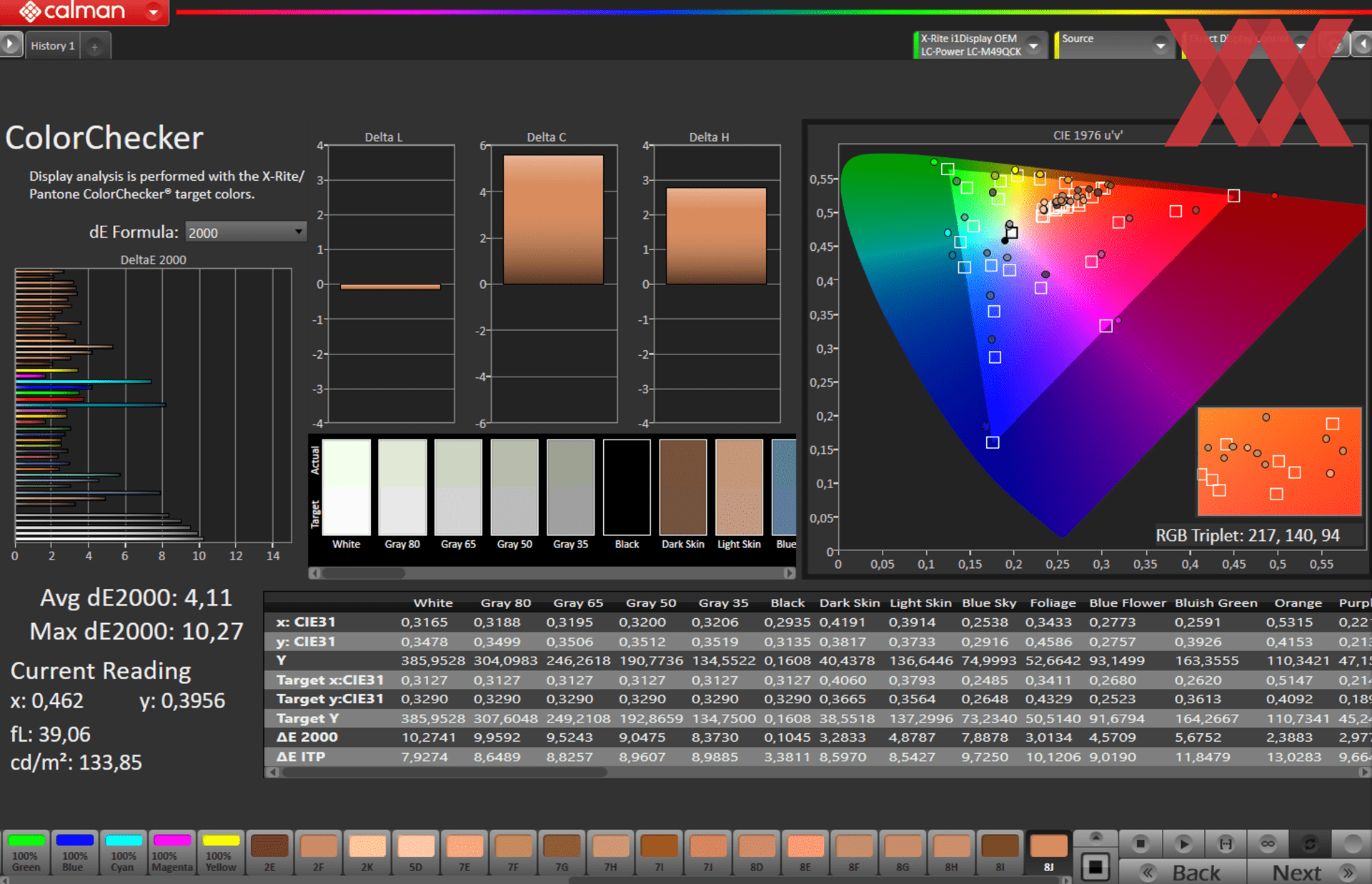Viewport: 1372px width, 884px height.
Task: Expand the Source dropdown
Action: 1160,46
